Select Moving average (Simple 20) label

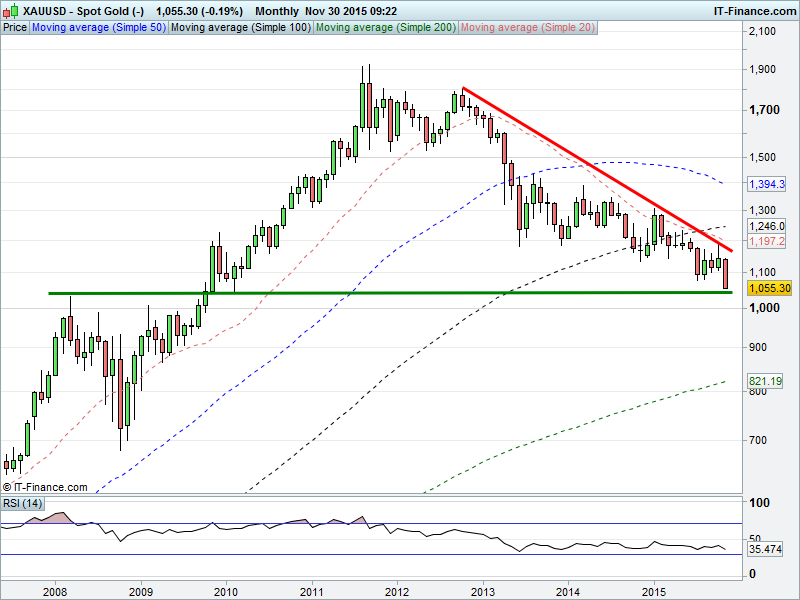527,28
